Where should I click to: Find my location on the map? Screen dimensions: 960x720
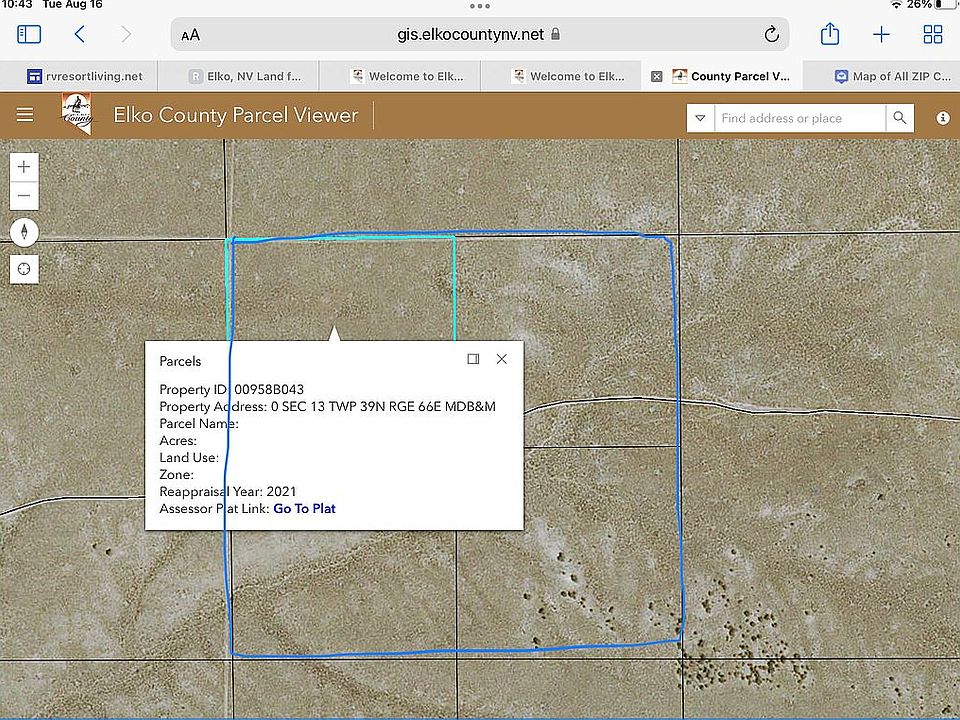pos(24,269)
